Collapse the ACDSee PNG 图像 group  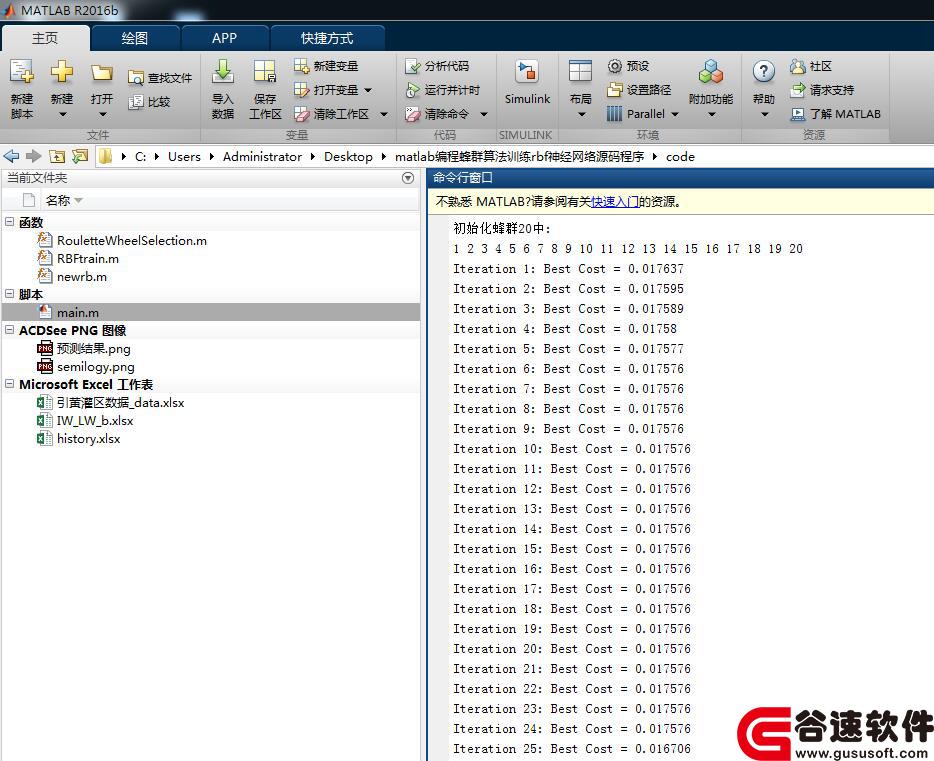[10, 330]
